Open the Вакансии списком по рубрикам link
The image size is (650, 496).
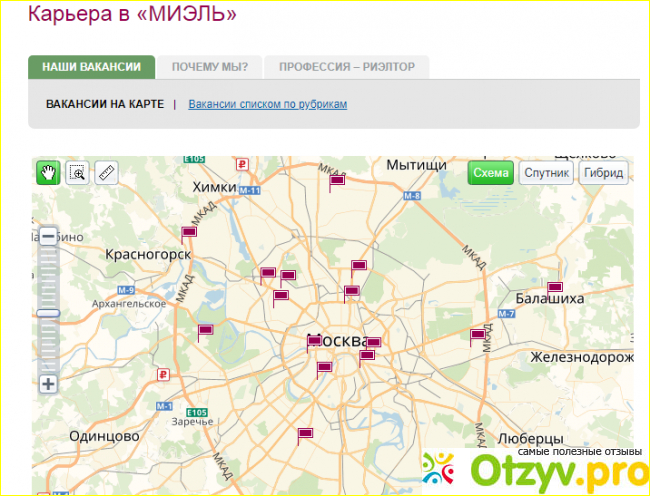(267, 104)
